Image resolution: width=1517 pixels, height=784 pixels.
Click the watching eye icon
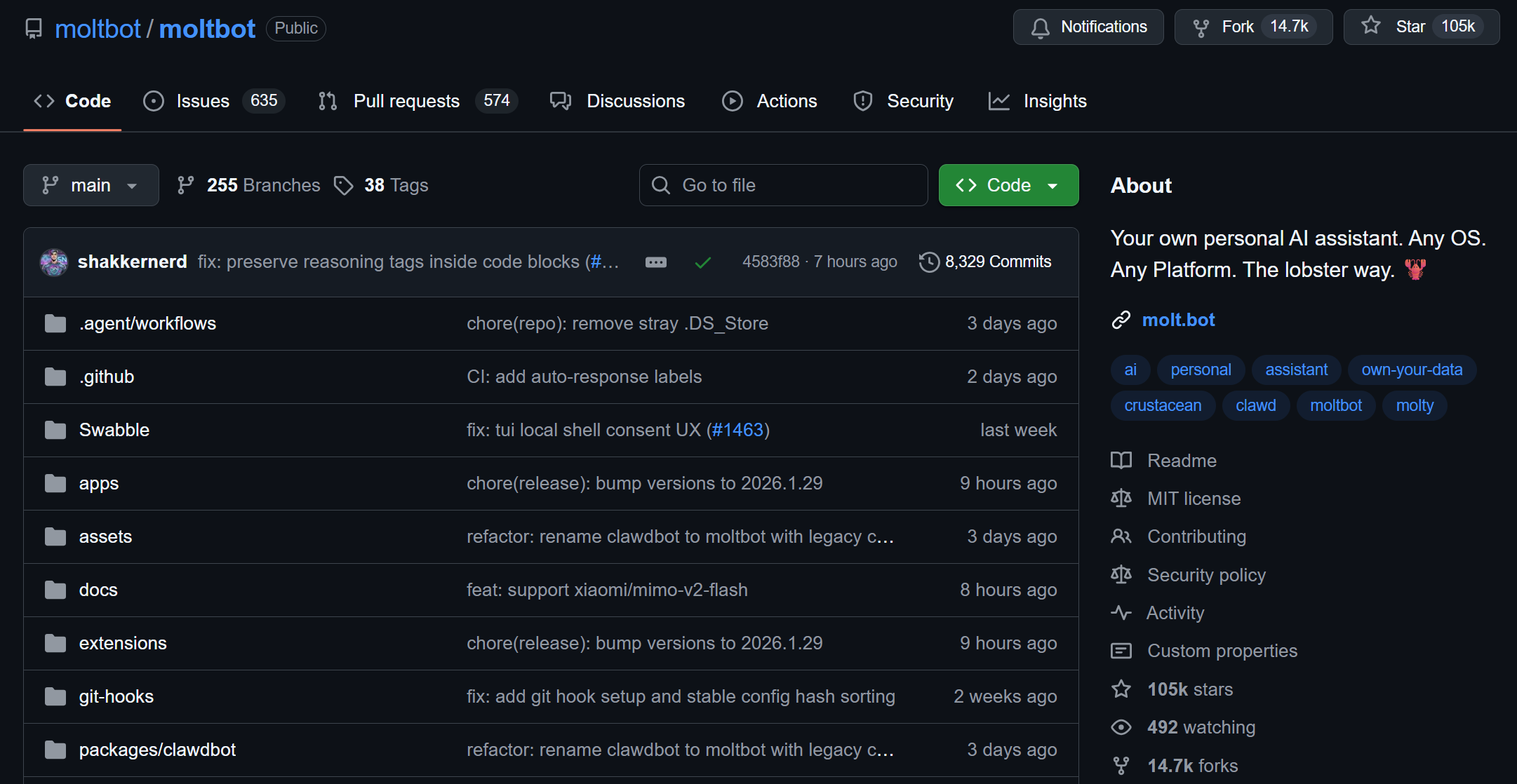point(1121,726)
